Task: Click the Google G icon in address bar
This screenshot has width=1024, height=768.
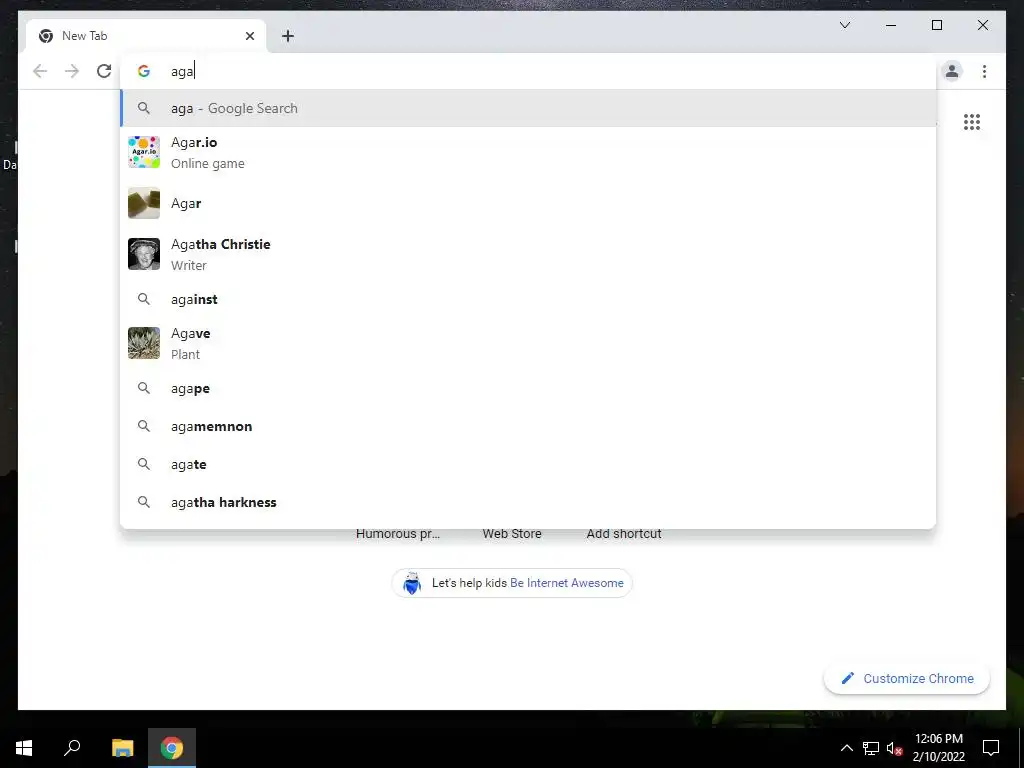Action: tap(144, 71)
